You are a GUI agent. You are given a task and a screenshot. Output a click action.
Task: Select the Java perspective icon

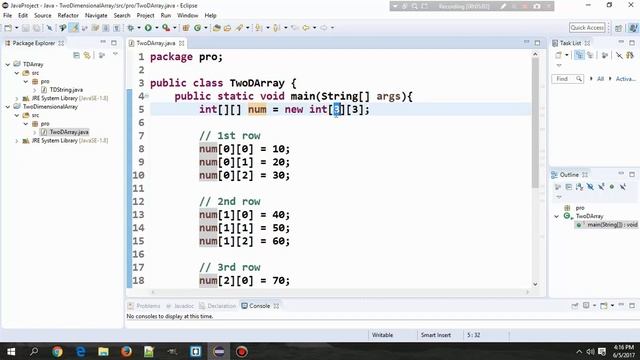pos(633,28)
